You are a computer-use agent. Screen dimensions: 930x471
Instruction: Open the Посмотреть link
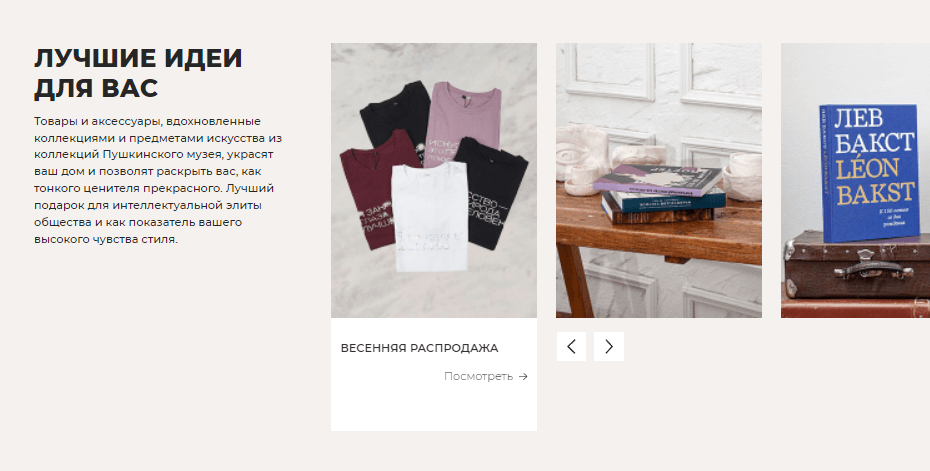(486, 377)
